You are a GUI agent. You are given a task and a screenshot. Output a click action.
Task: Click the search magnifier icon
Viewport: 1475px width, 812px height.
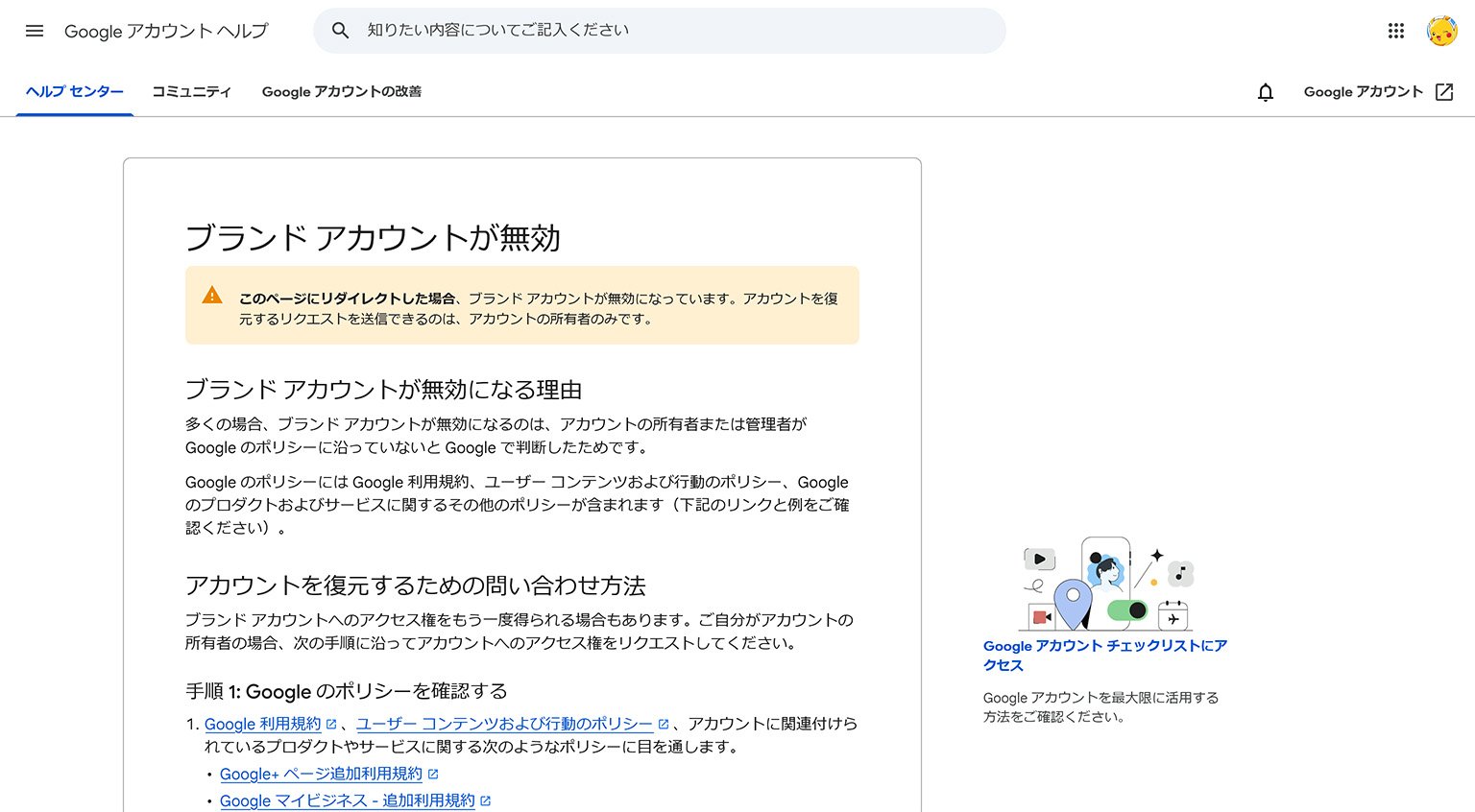point(340,31)
